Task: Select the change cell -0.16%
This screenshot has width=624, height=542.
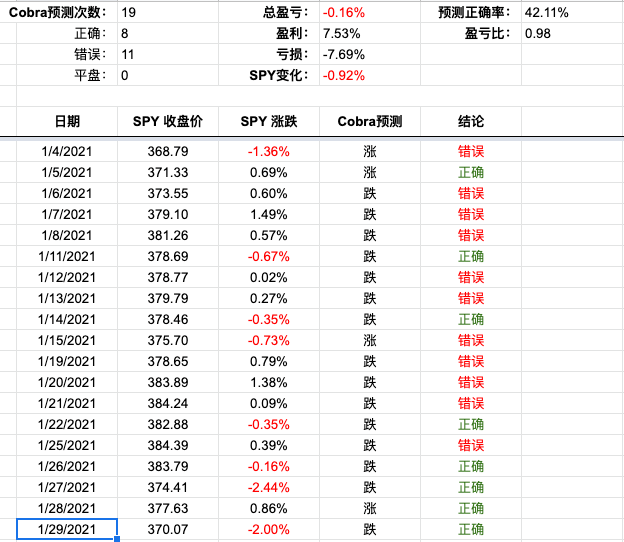Action: (269, 466)
